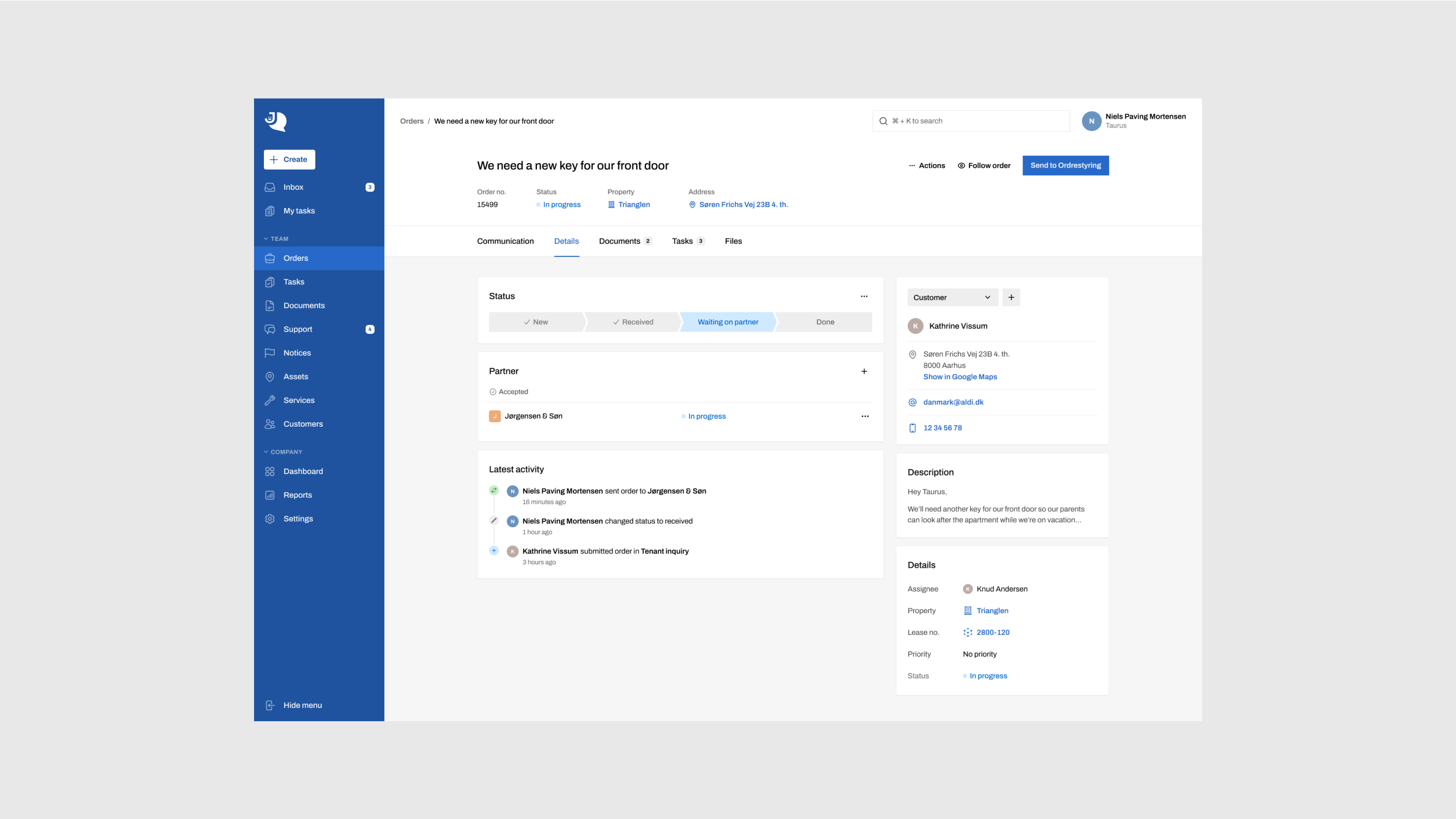Open the Notices flag item
The width and height of the screenshot is (1456, 819).
pyautogui.click(x=297, y=353)
